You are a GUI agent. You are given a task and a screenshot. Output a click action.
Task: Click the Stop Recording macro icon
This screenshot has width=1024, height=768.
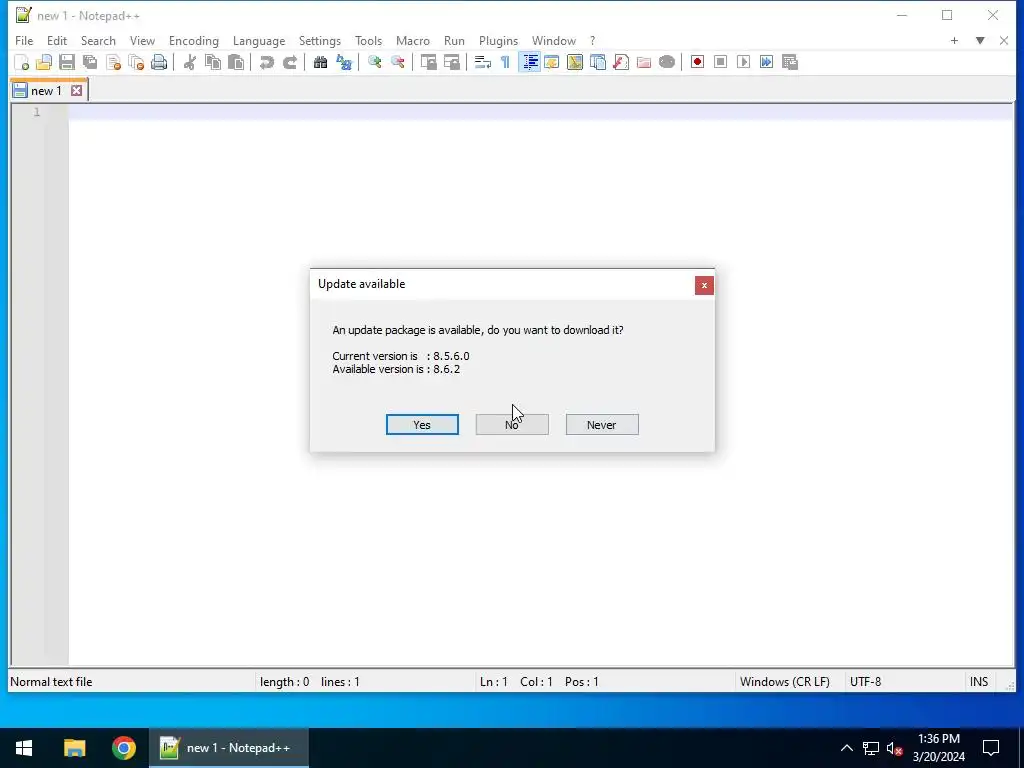click(x=720, y=62)
